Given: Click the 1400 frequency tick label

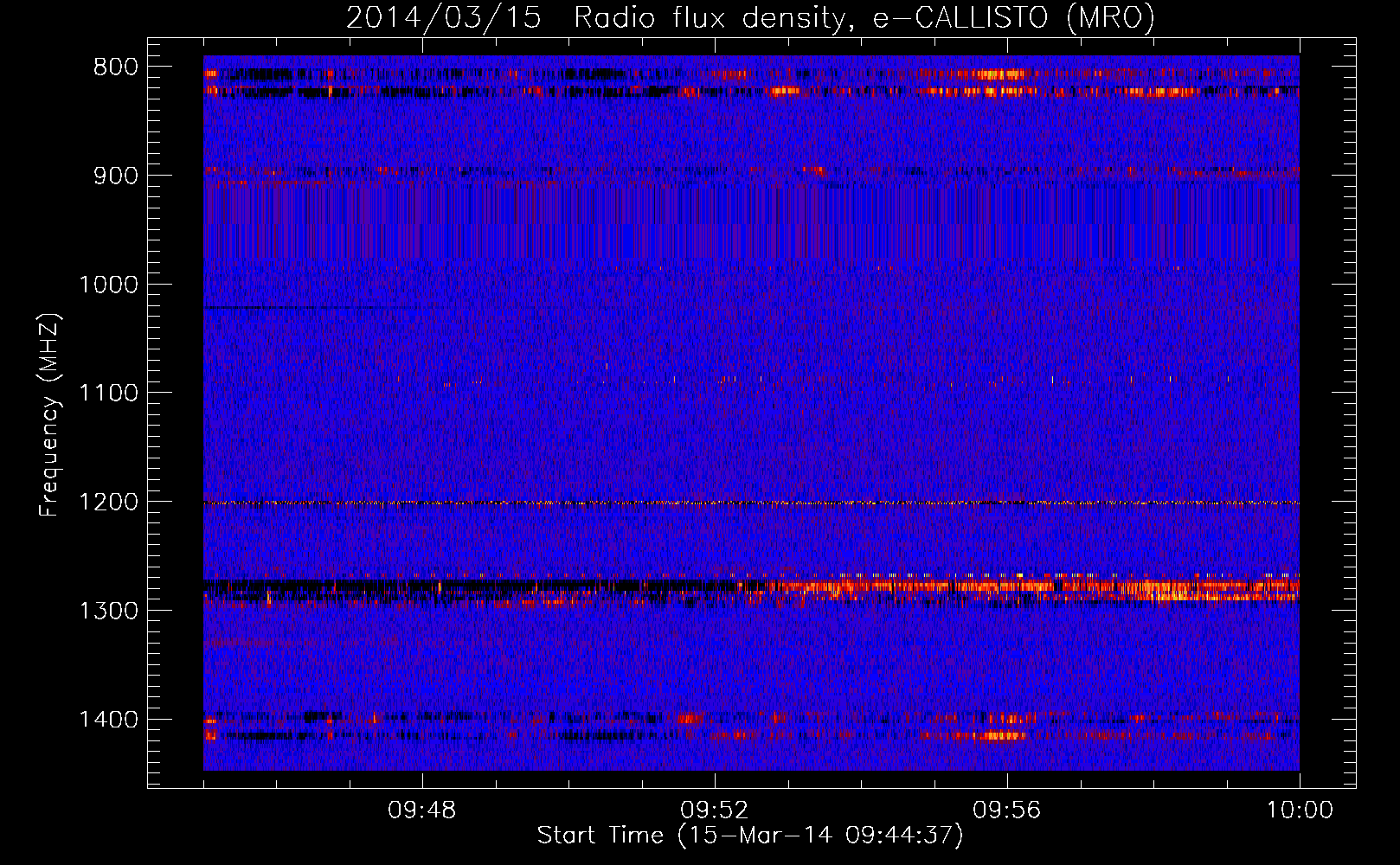Looking at the screenshot, I should (108, 720).
